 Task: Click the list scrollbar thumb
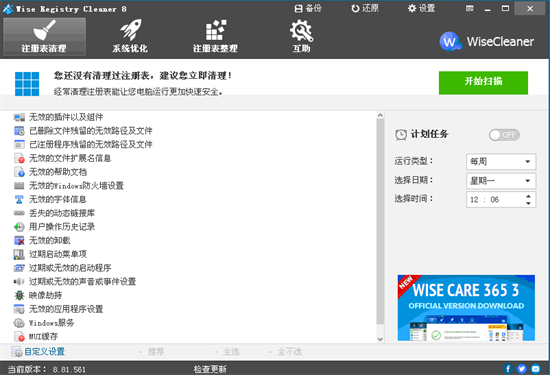(380, 221)
